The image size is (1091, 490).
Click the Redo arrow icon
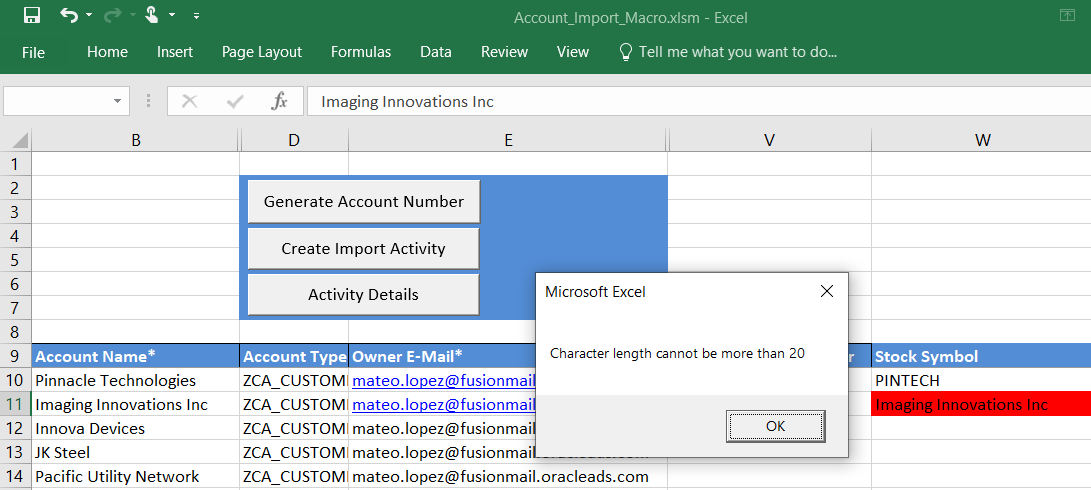(111, 16)
